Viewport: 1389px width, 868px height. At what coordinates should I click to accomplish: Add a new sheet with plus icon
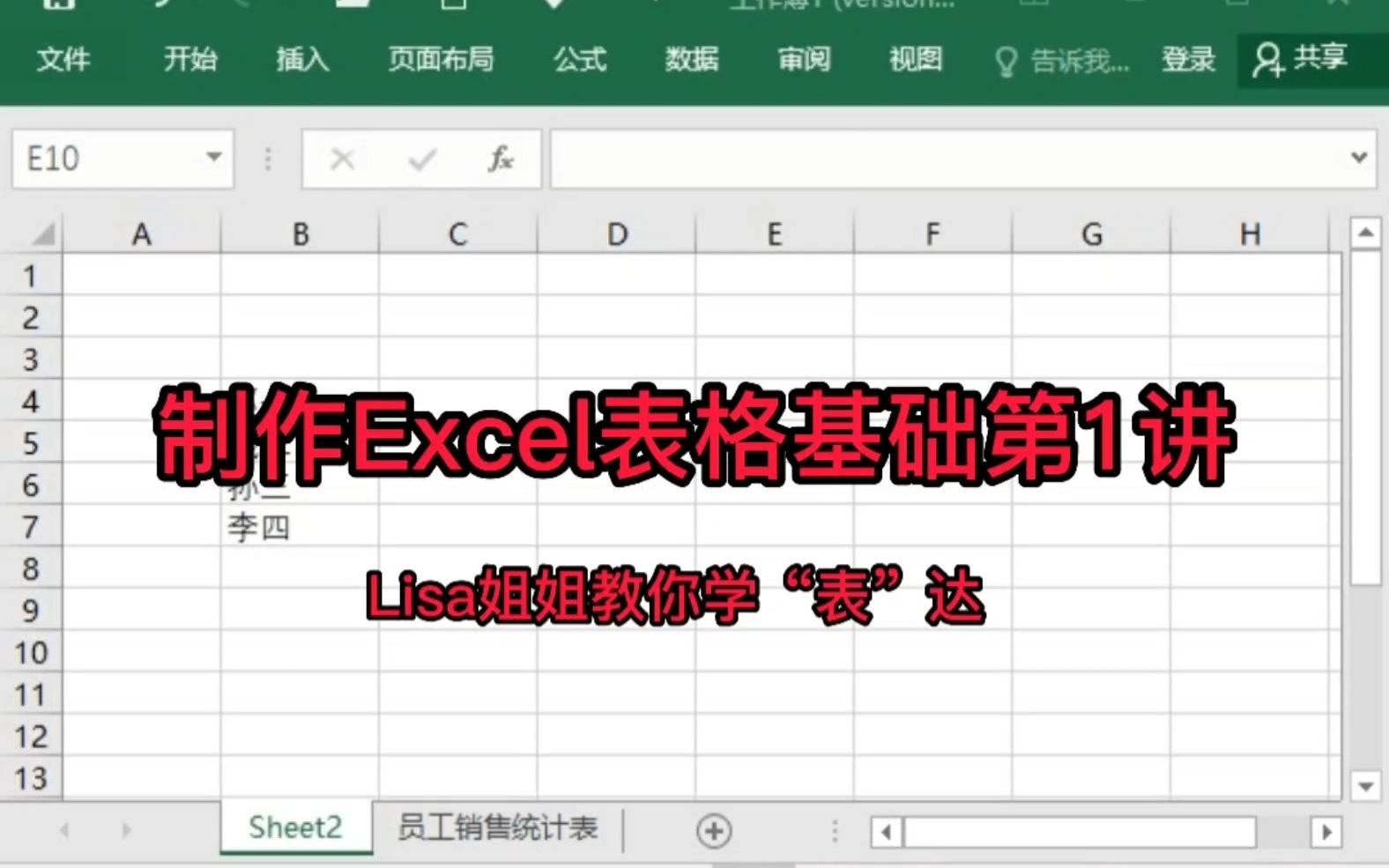tap(714, 830)
